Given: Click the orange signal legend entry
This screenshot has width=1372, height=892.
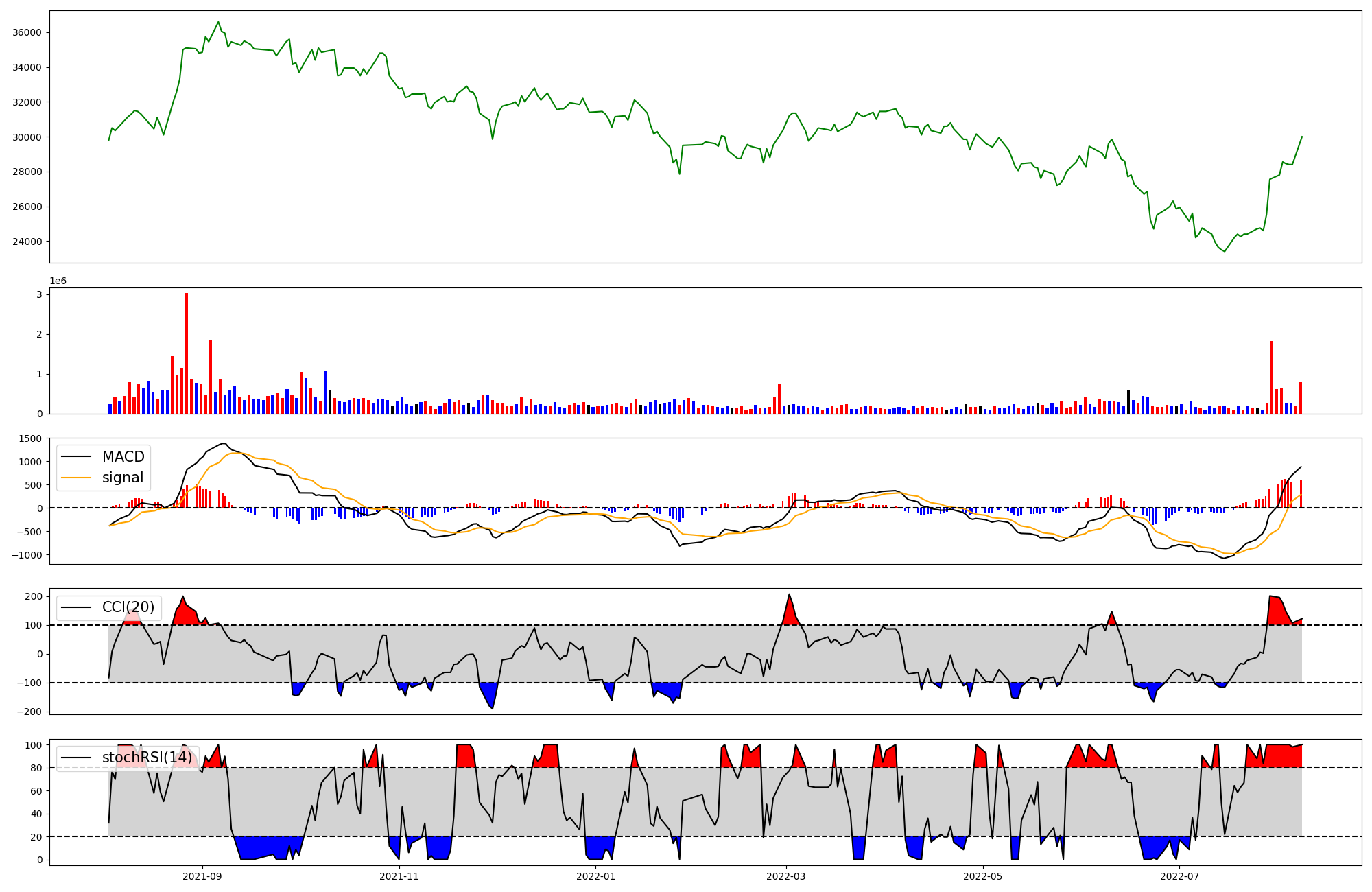Looking at the screenshot, I should coord(122,478).
